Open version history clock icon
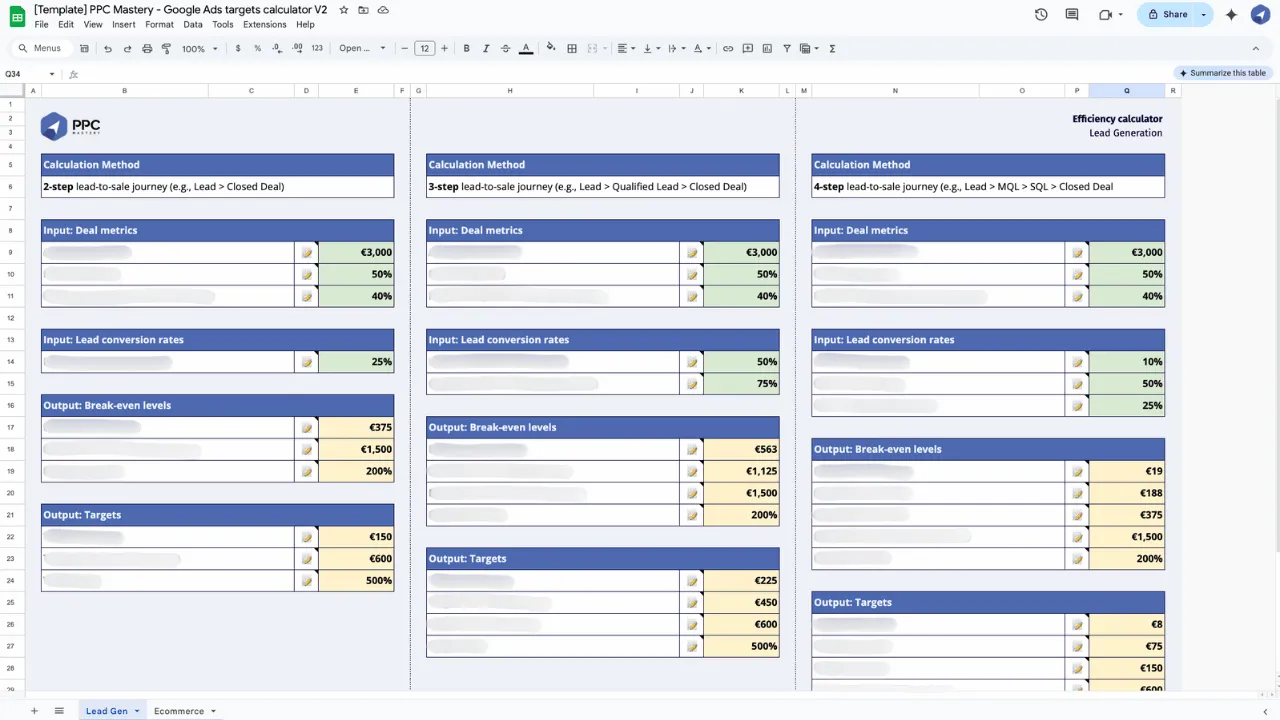 [x=1041, y=14]
